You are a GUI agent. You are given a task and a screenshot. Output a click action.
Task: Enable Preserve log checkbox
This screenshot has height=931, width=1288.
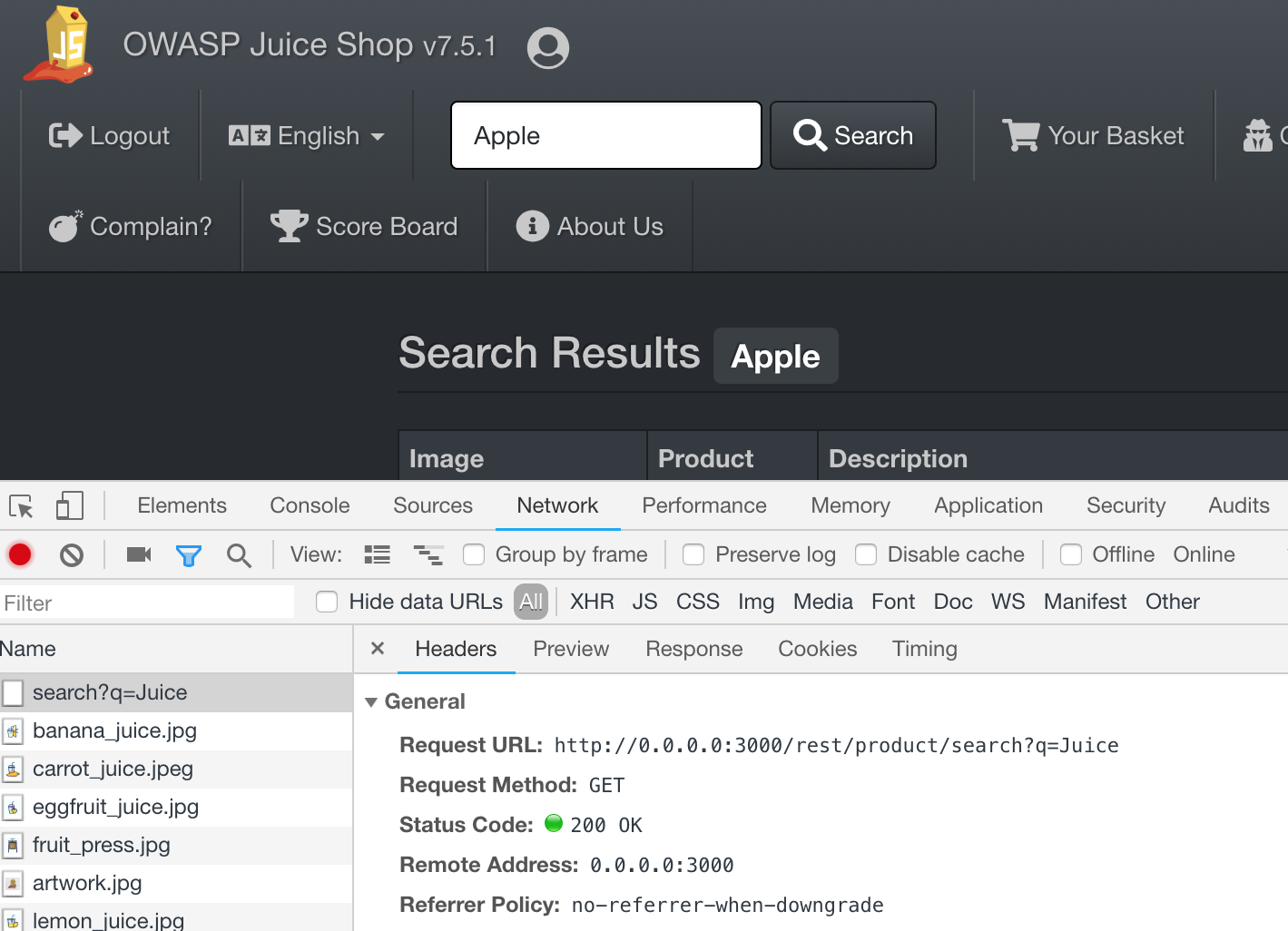coord(693,554)
